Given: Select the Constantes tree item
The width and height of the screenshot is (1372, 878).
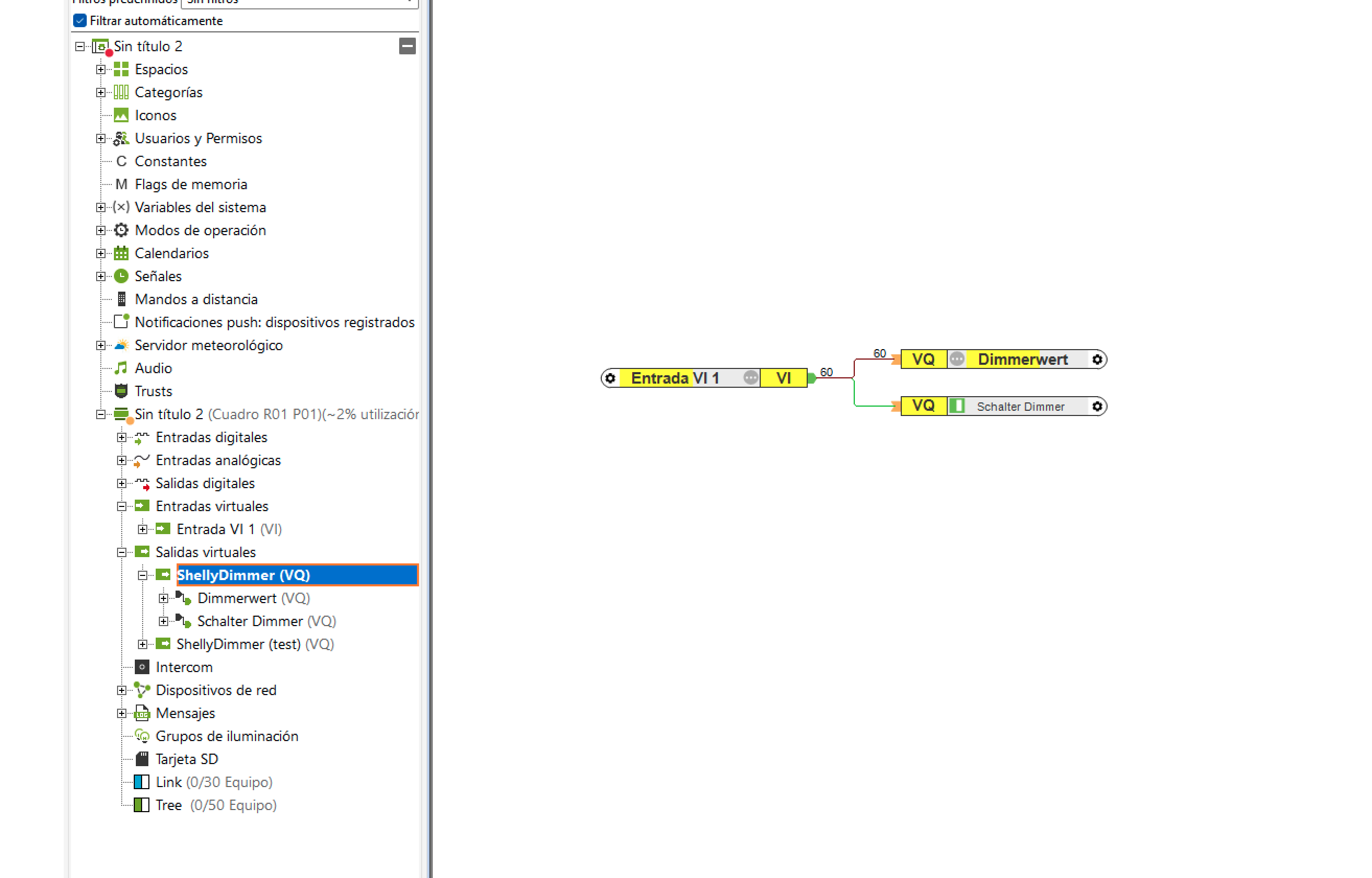Looking at the screenshot, I should [170, 161].
